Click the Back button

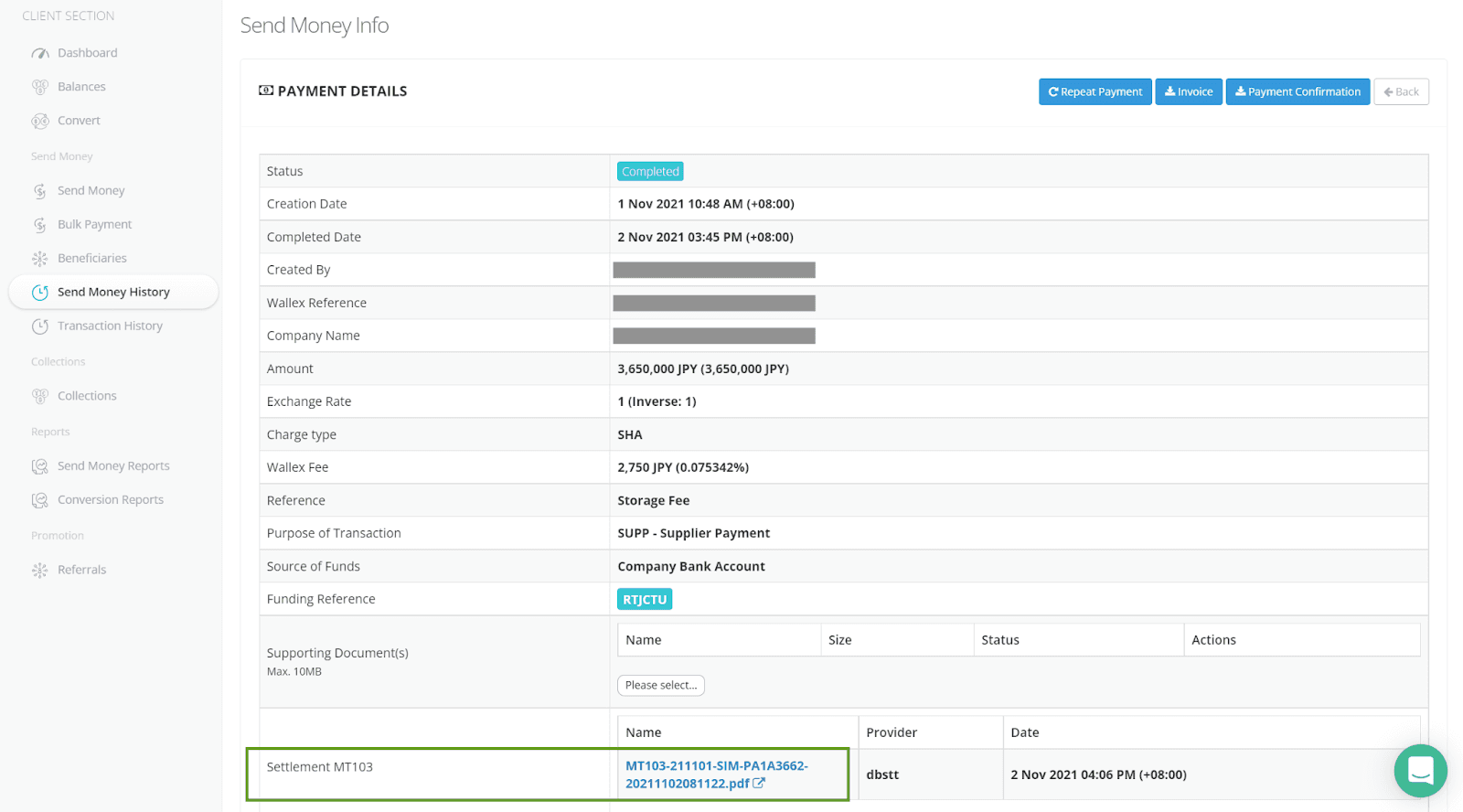(x=1401, y=91)
